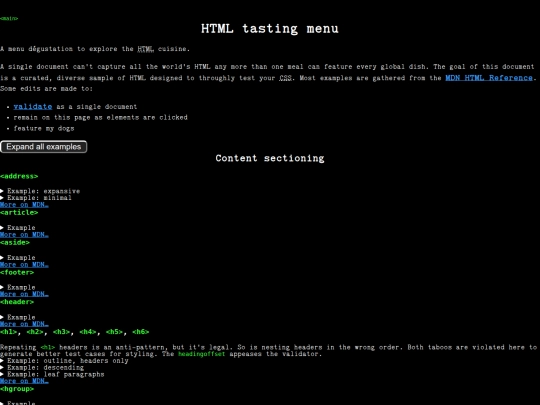Screen dimensions: 540x405
Task: Expand 'Example: leaf paragraphs' disclosure
Action: 52,374
